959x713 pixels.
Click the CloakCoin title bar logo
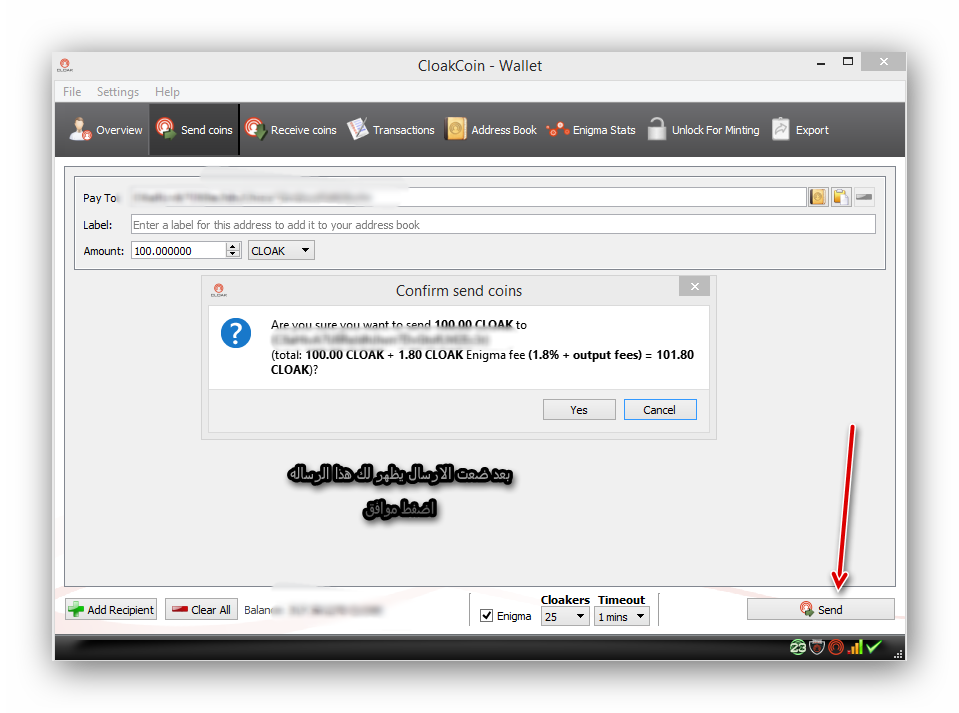click(x=65, y=65)
